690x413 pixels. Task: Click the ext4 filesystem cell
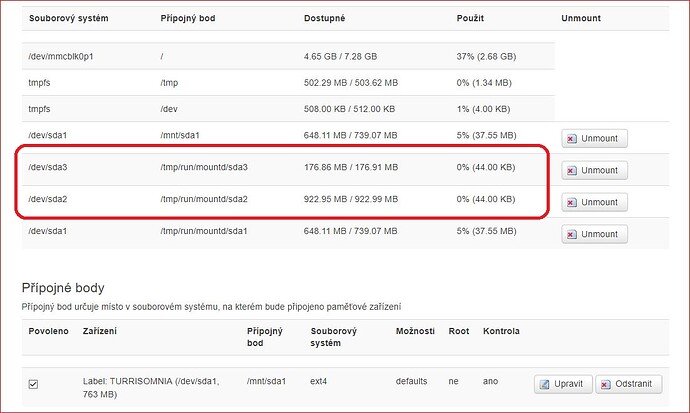coord(319,381)
